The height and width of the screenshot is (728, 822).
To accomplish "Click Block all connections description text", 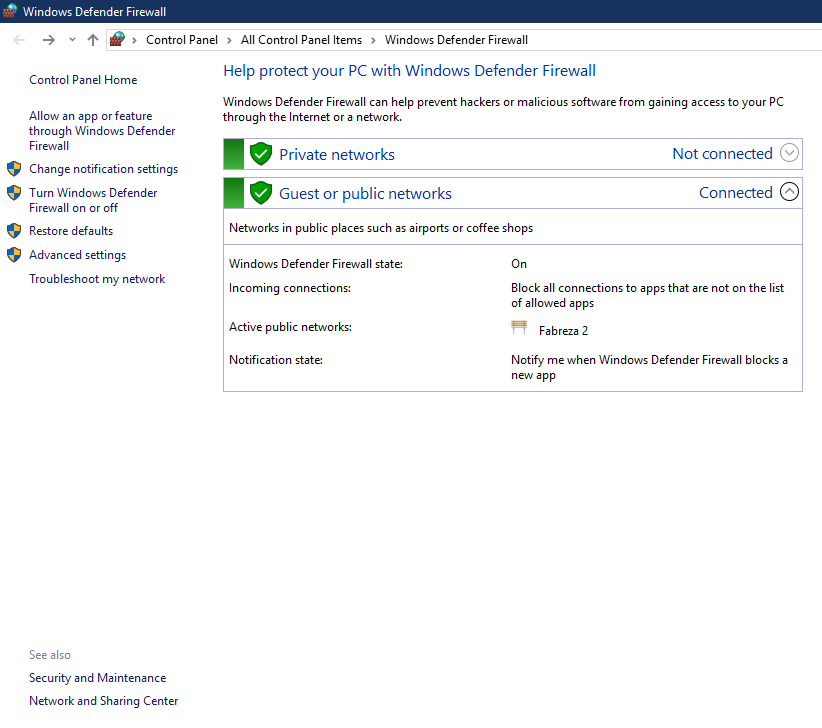I will [647, 295].
